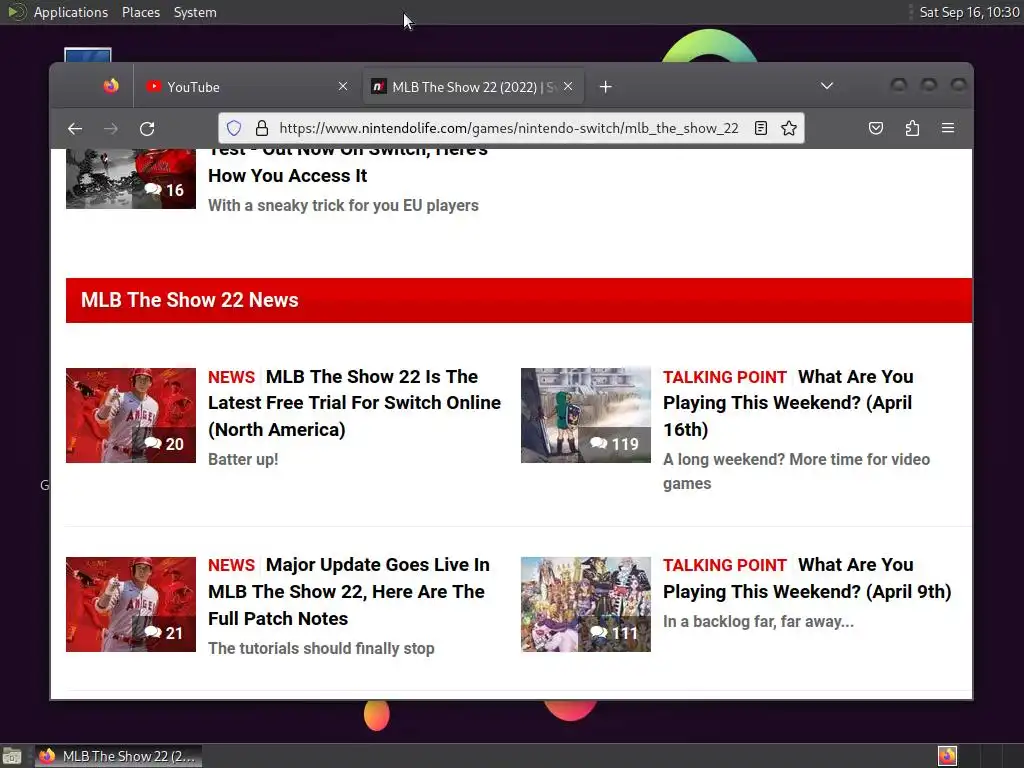Viewport: 1024px width, 768px height.
Task: Expand the list all tabs chevron
Action: [x=827, y=86]
